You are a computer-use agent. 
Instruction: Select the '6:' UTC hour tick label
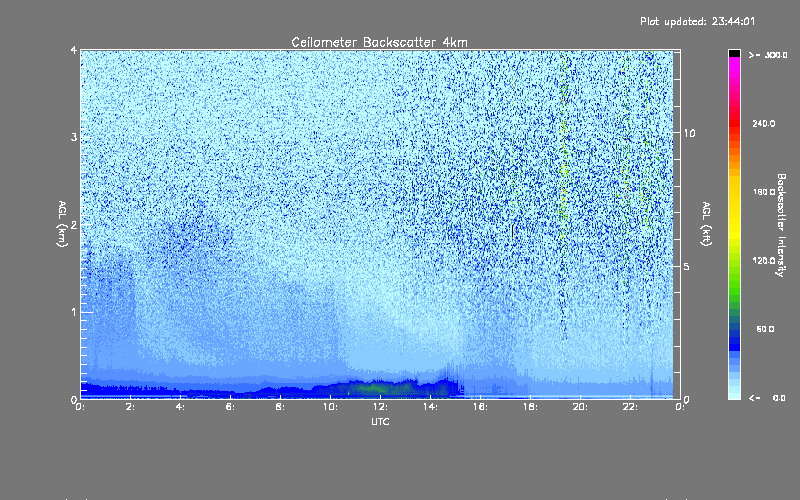click(x=230, y=407)
